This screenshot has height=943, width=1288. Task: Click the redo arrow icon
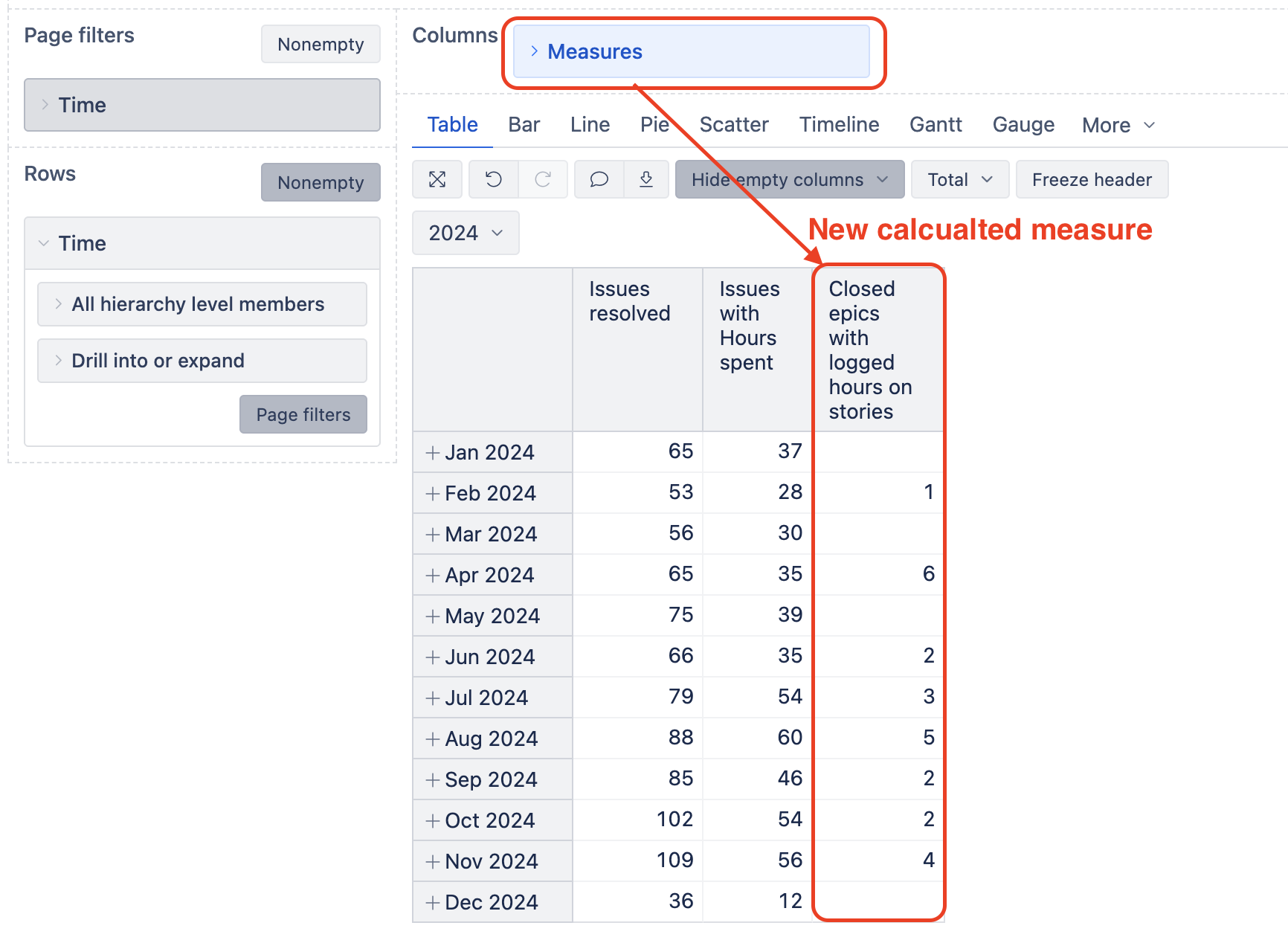click(543, 179)
